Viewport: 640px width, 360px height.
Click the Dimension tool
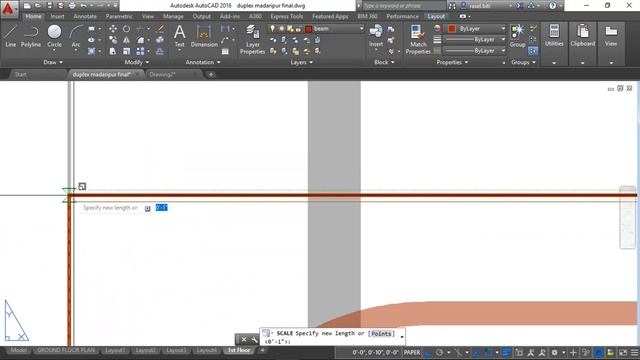pyautogui.click(x=204, y=36)
